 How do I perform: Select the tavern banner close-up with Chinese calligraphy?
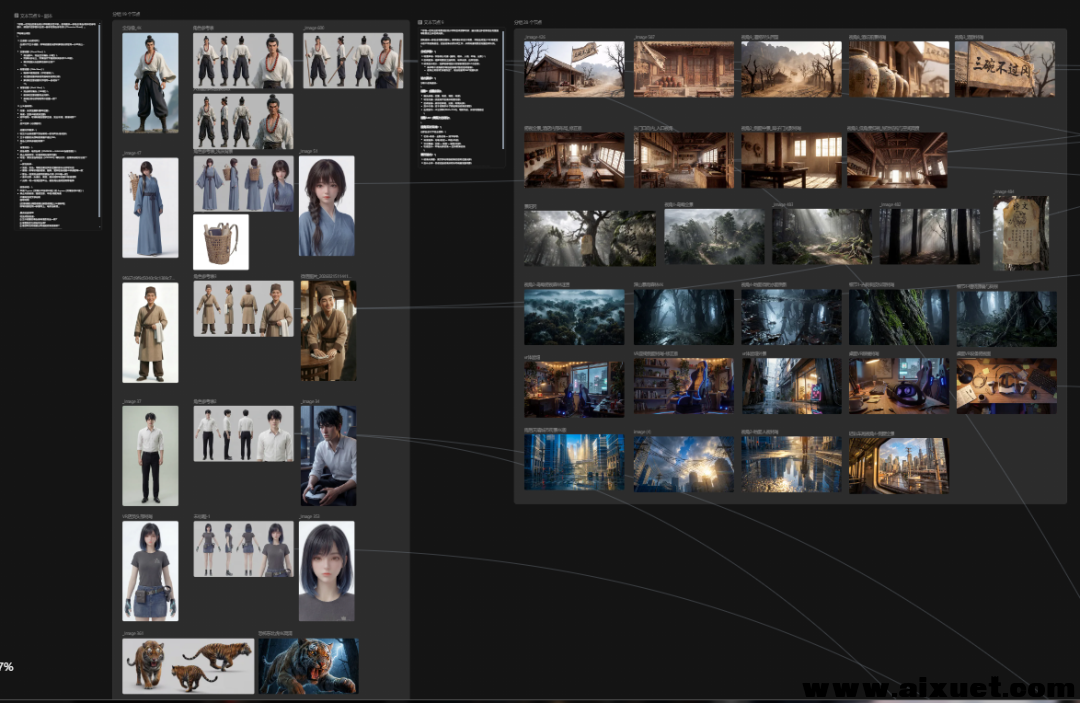tap(1005, 69)
